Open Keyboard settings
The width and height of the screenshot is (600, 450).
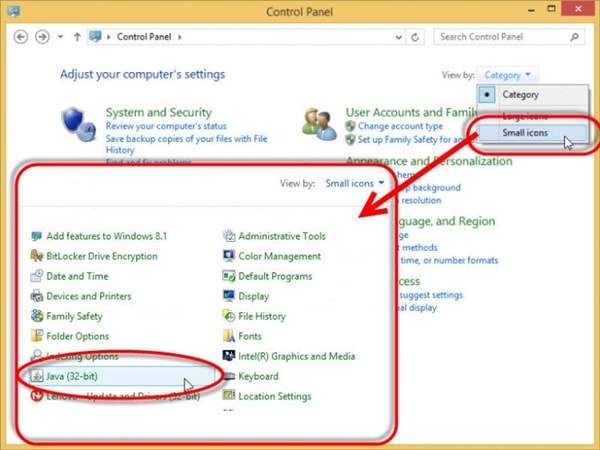pyautogui.click(x=258, y=376)
